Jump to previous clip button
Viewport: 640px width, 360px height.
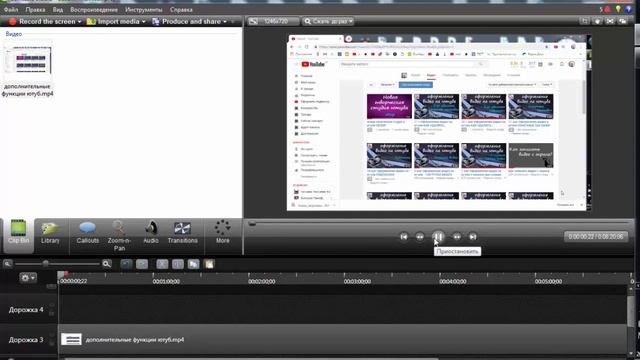pos(404,237)
